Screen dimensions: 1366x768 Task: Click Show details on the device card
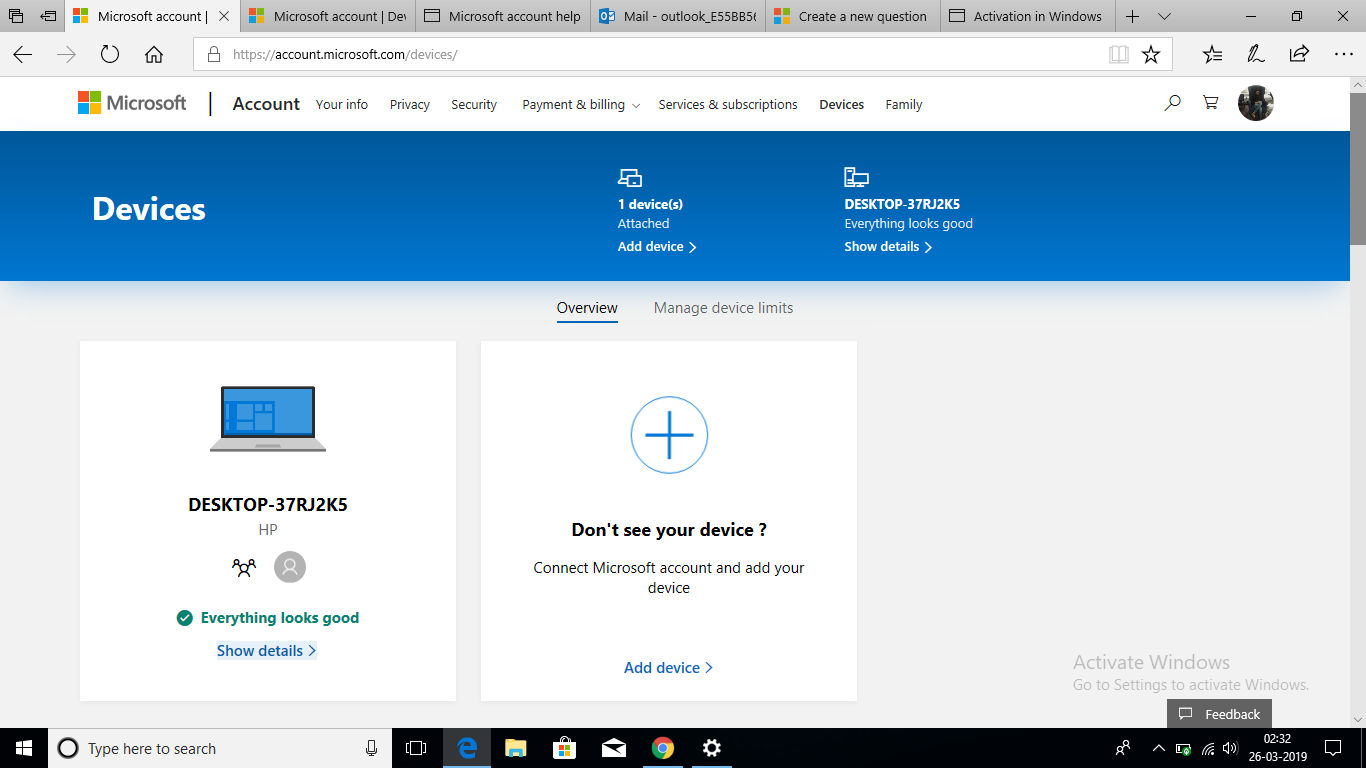(x=266, y=651)
